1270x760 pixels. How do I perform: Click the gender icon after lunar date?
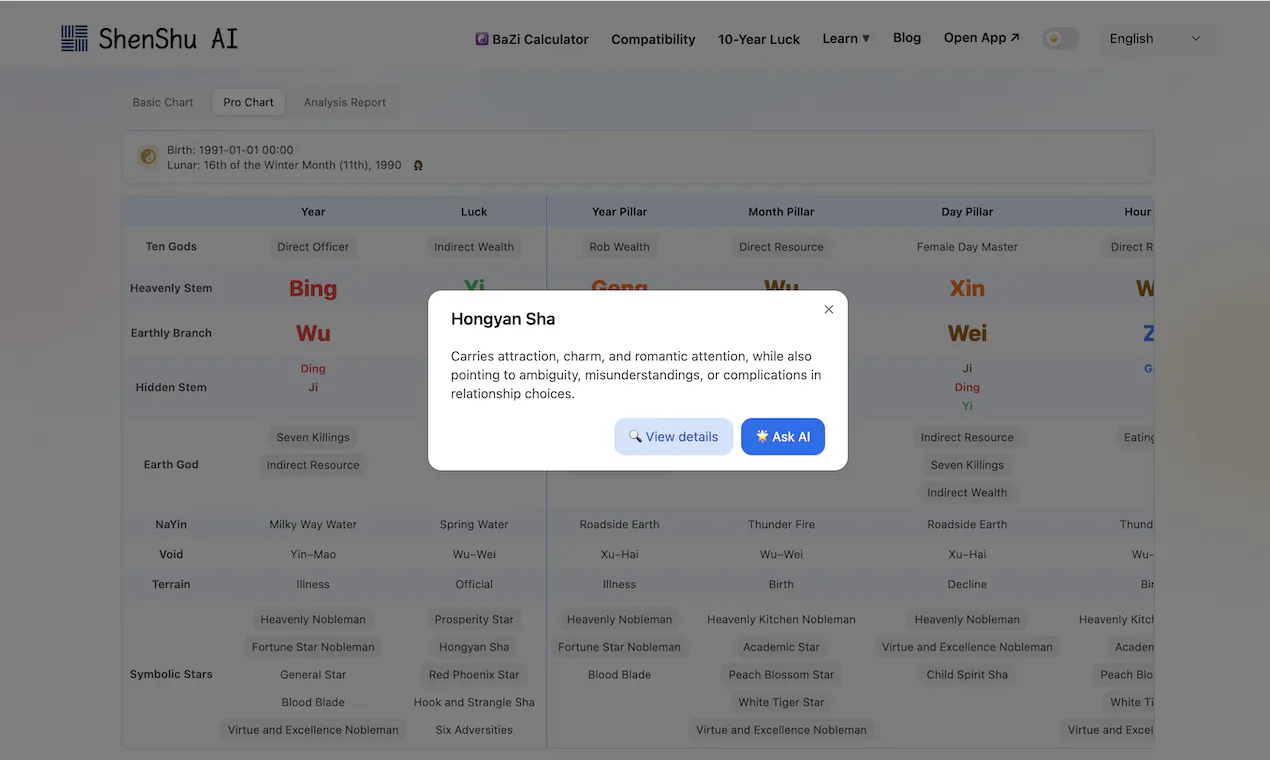click(418, 165)
